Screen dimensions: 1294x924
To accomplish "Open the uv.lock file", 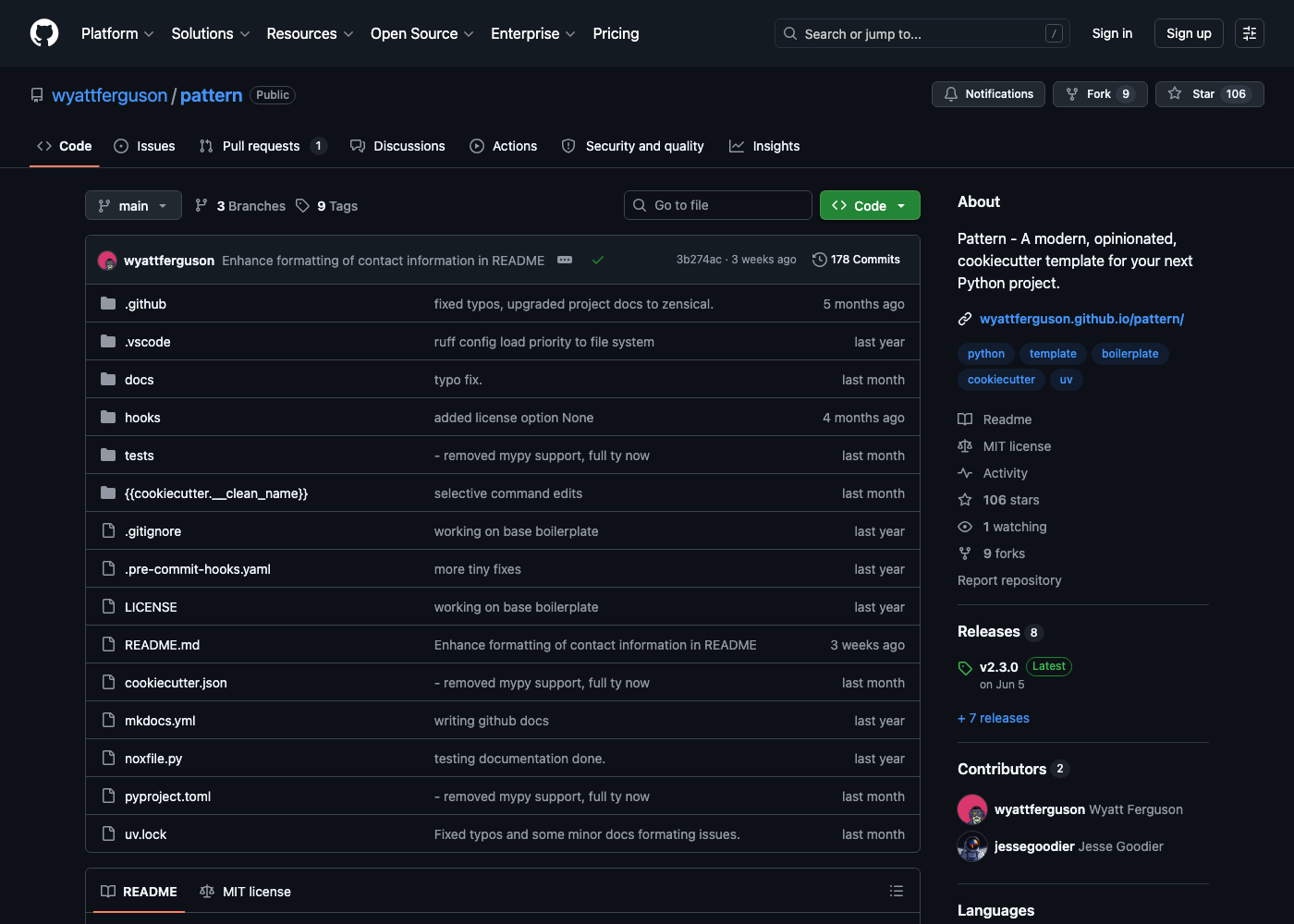I will (x=146, y=834).
